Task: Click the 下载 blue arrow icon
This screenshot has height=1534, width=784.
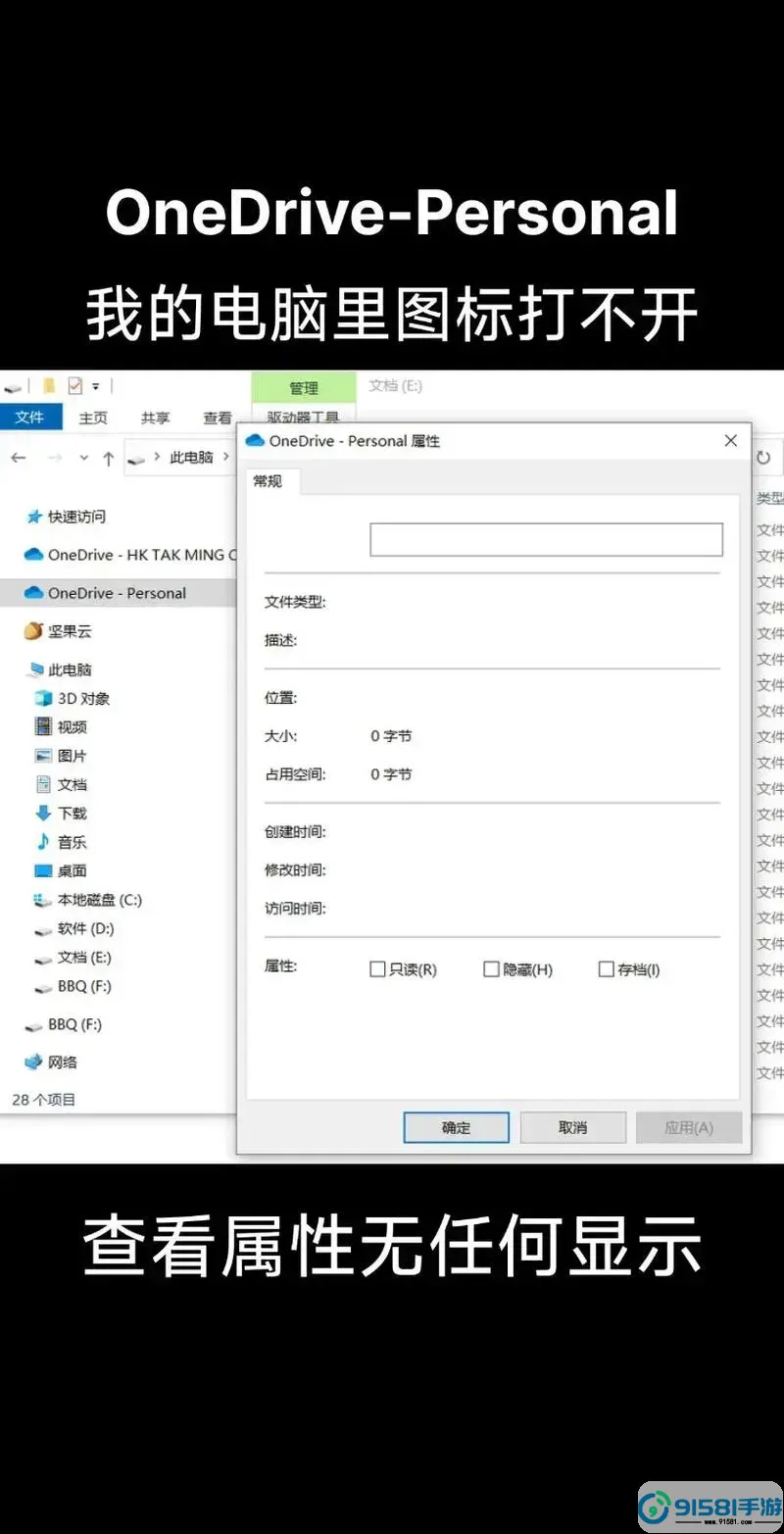Action: pyautogui.click(x=43, y=813)
